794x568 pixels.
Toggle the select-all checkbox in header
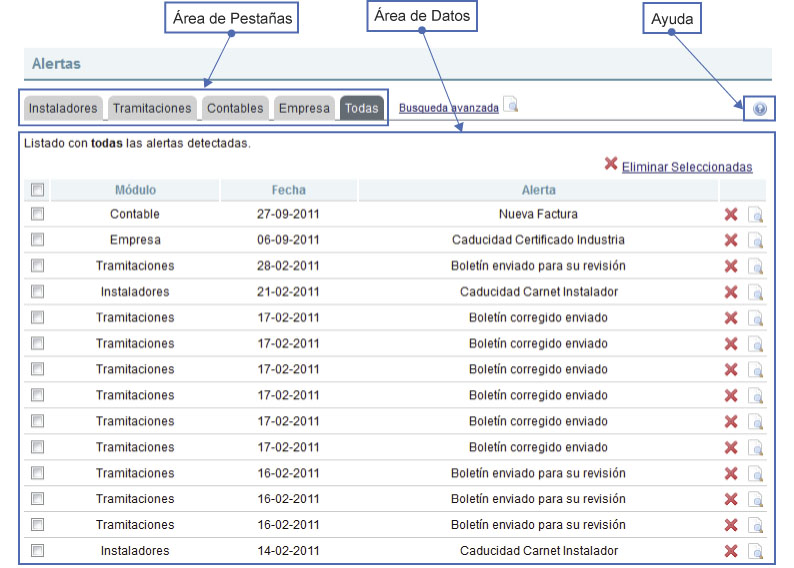(x=37, y=190)
